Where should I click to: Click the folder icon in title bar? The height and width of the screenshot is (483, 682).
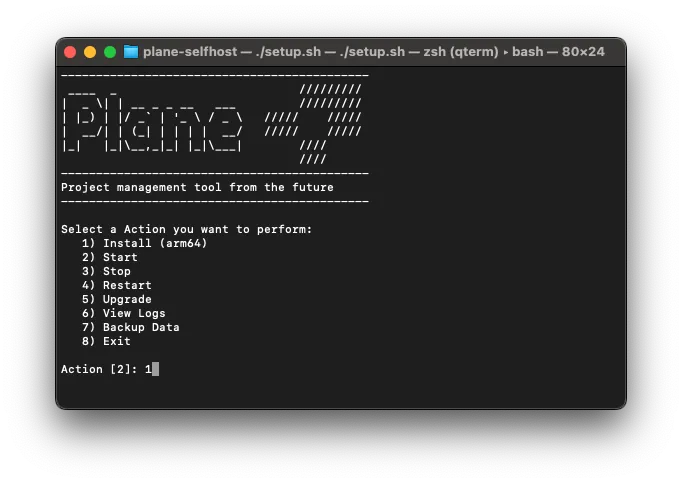131,52
